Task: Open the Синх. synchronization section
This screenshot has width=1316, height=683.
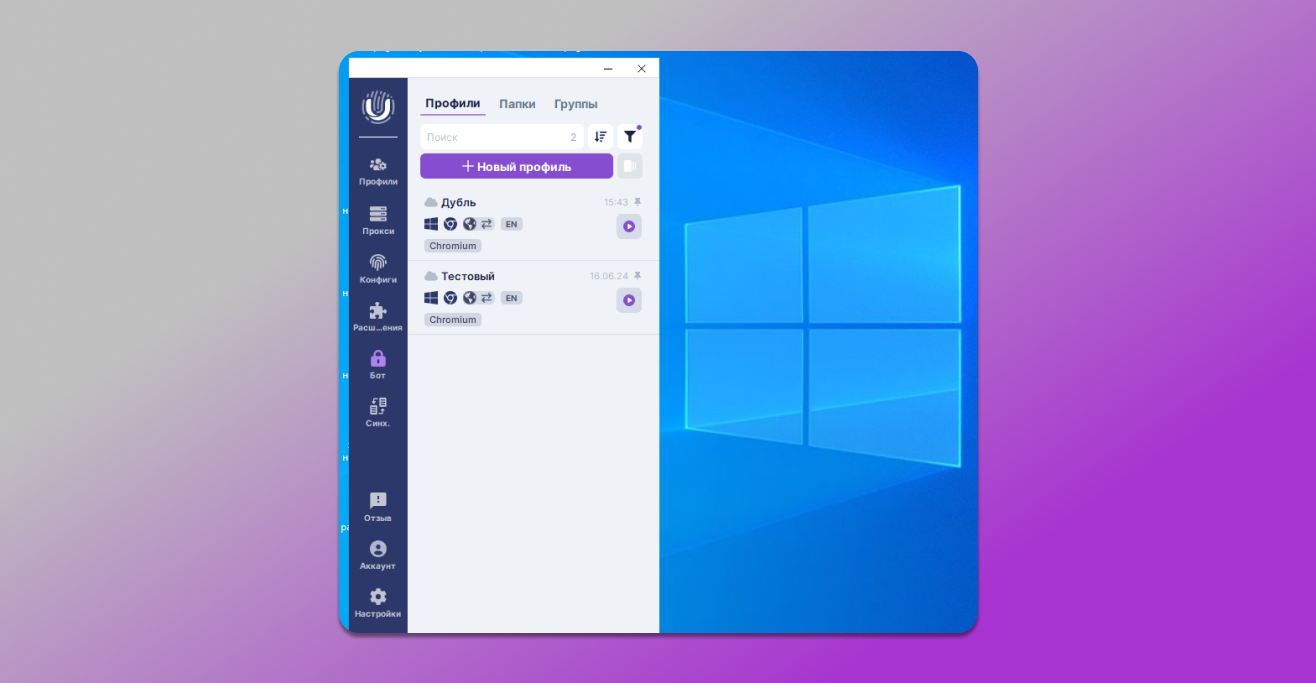Action: click(x=378, y=411)
